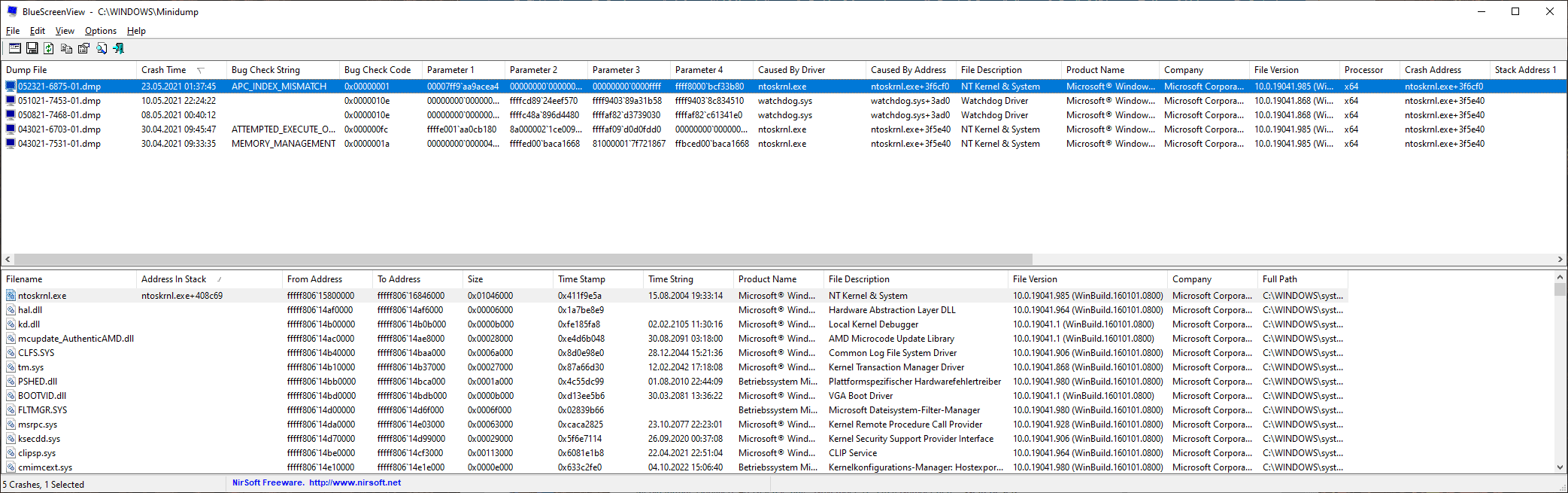The width and height of the screenshot is (1568, 493).
Task: Copy selected items using toolbar icon
Action: [x=66, y=48]
